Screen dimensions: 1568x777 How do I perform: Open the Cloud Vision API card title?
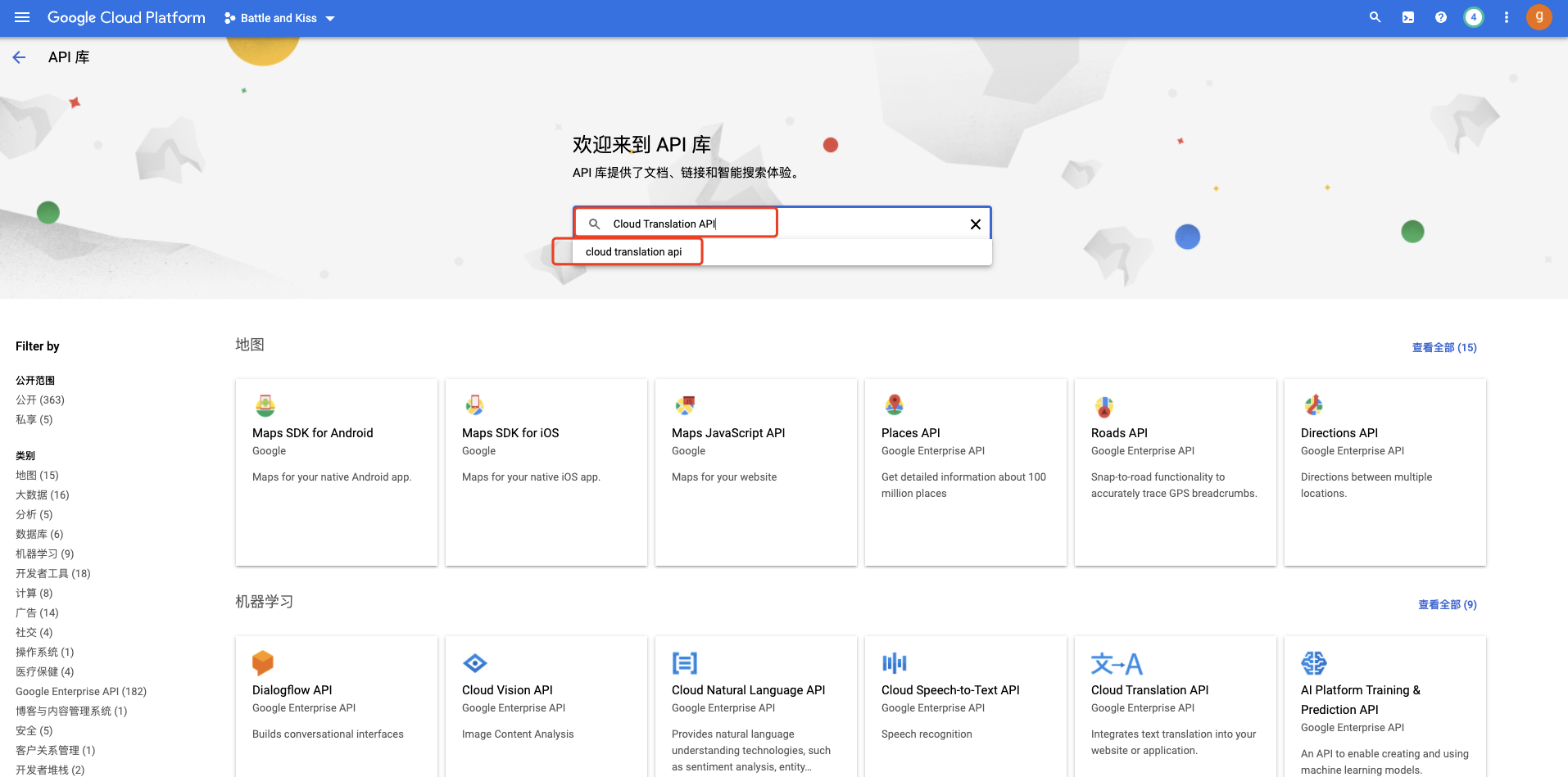point(507,690)
